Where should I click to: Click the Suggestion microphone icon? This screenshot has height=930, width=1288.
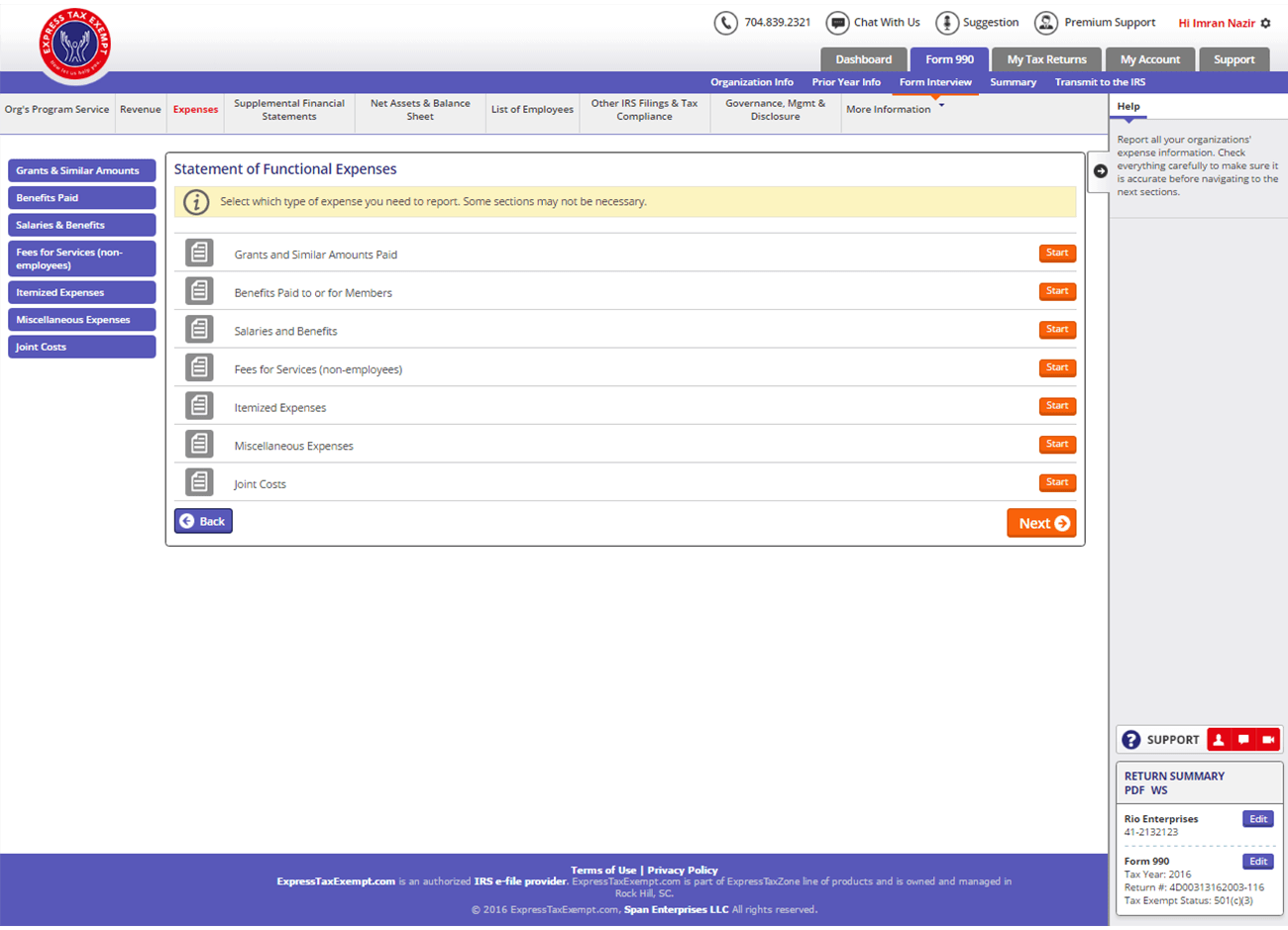[x=947, y=23]
